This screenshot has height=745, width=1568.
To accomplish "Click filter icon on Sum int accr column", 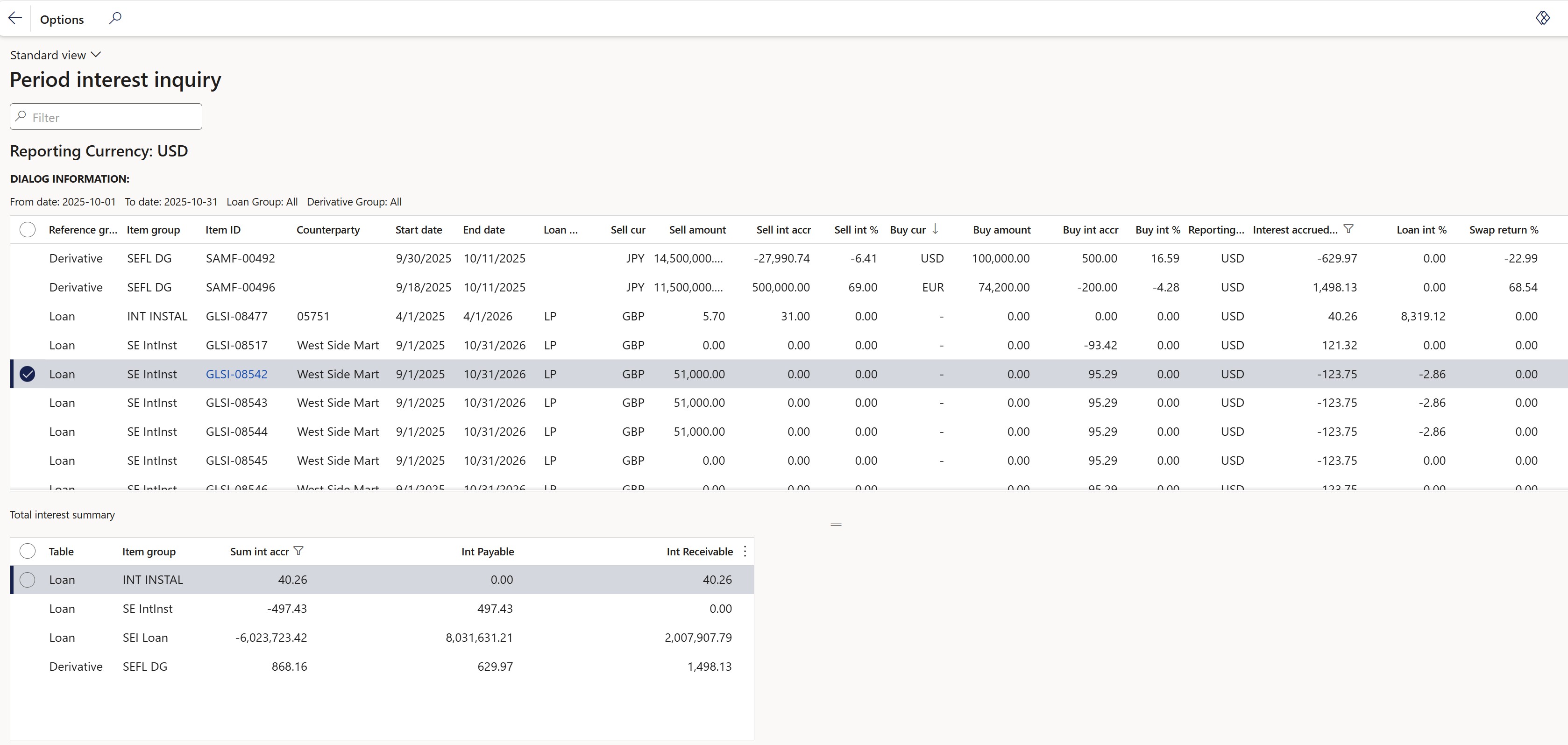I will [298, 551].
